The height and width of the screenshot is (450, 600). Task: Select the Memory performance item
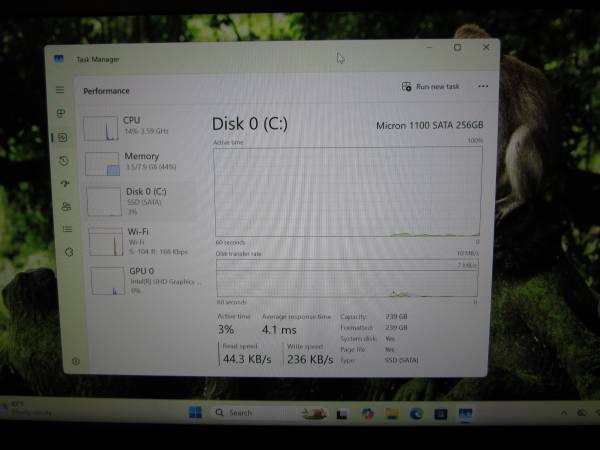[142, 162]
